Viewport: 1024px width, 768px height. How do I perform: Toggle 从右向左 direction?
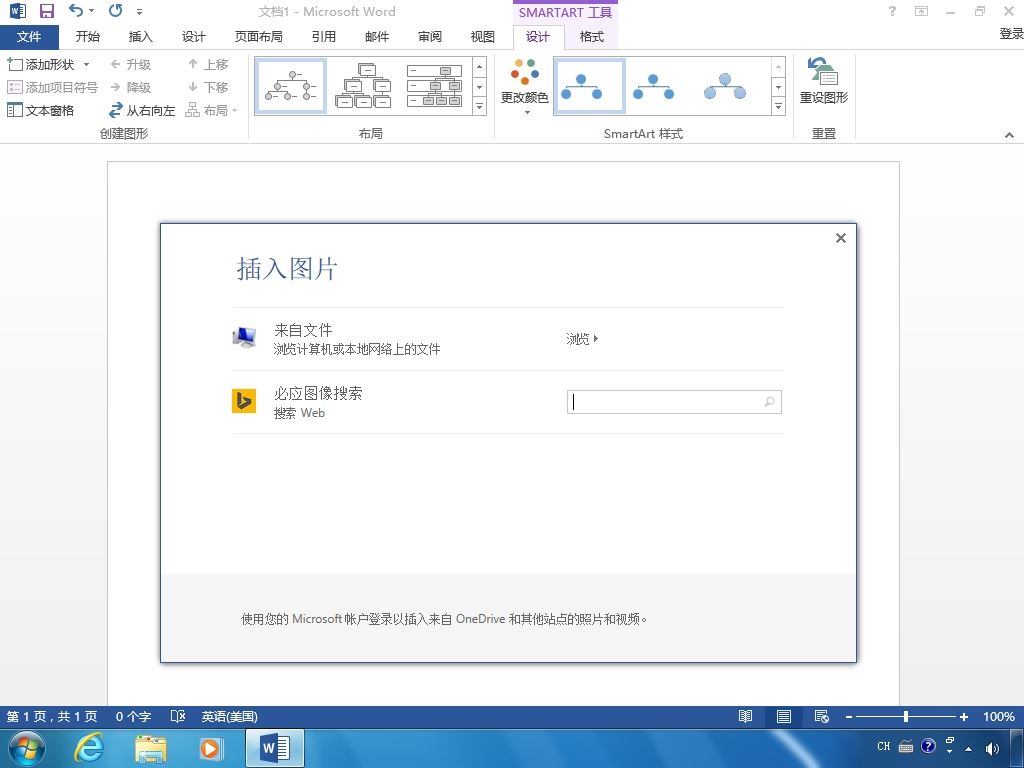coord(142,110)
